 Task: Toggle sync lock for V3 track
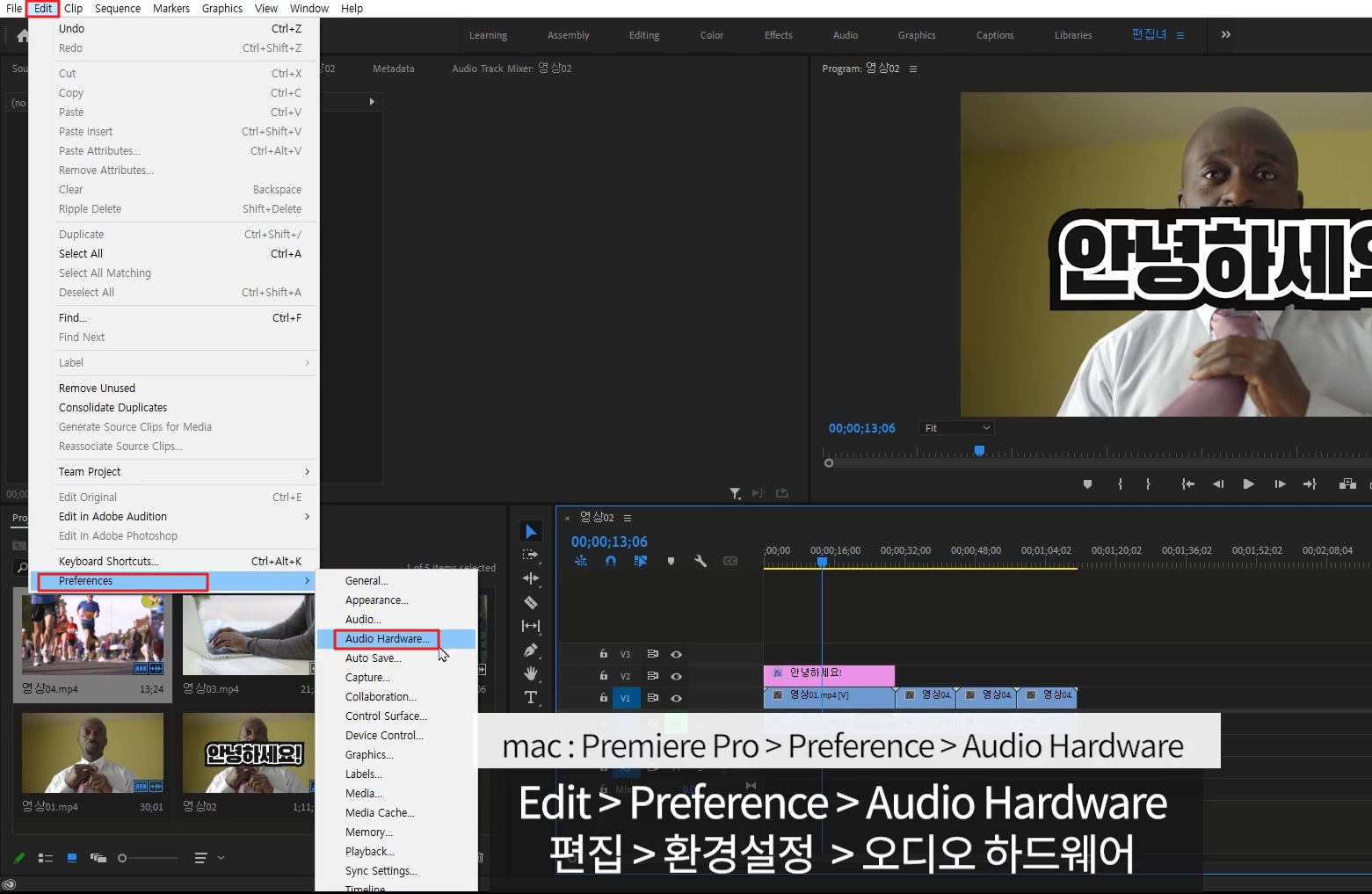(653, 654)
